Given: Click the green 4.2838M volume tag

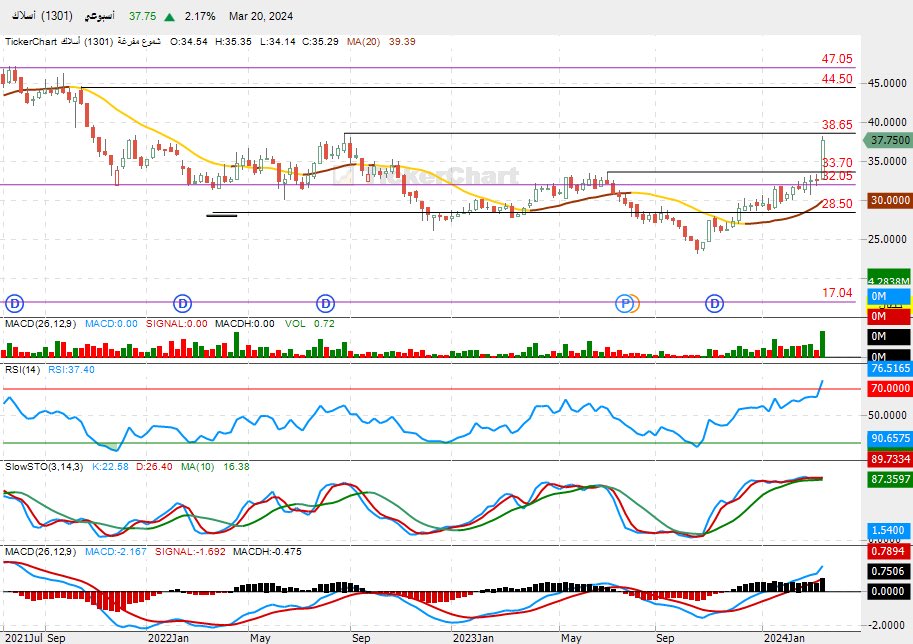Looking at the screenshot, I should (889, 278).
